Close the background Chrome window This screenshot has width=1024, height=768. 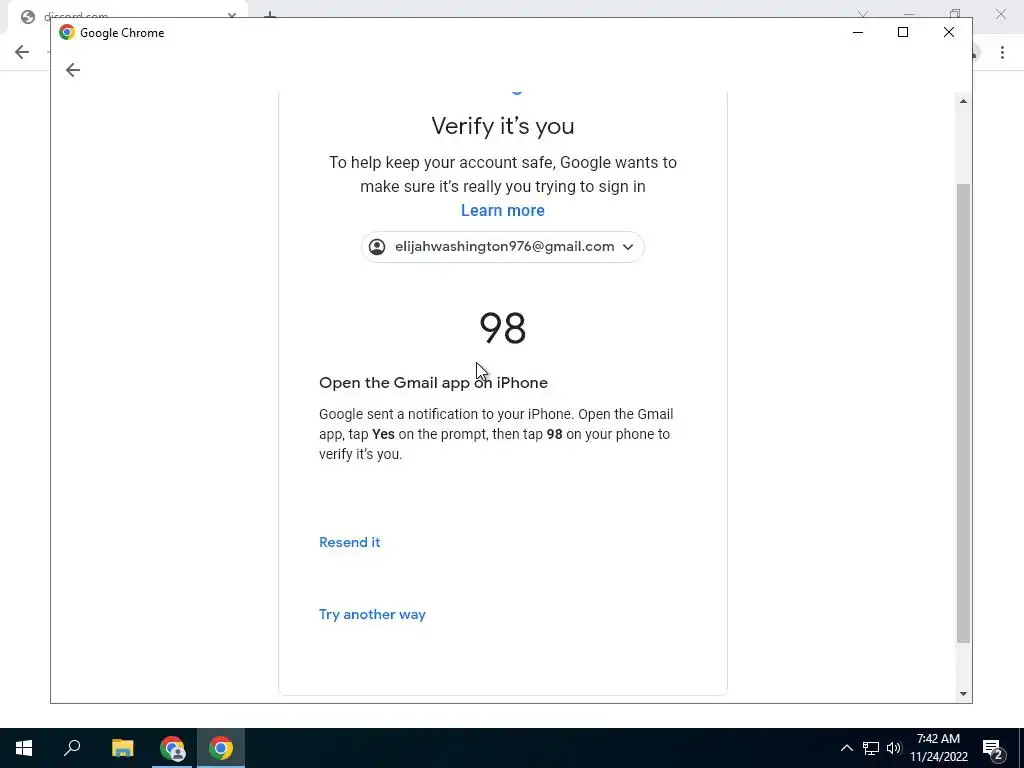tap(1000, 13)
